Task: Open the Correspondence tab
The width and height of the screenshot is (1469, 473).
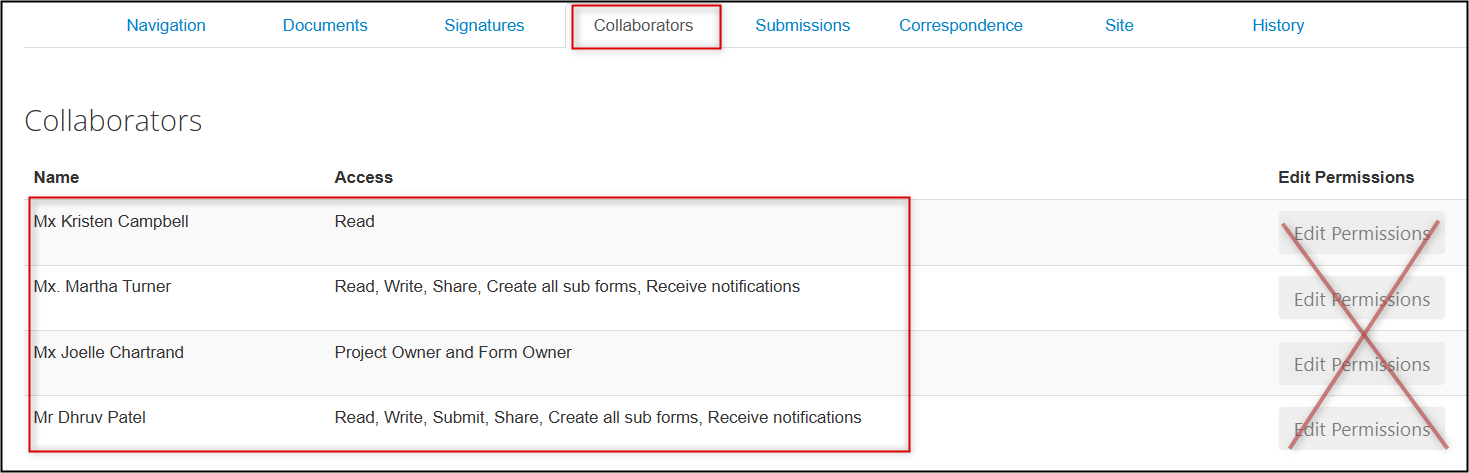Action: (961, 26)
